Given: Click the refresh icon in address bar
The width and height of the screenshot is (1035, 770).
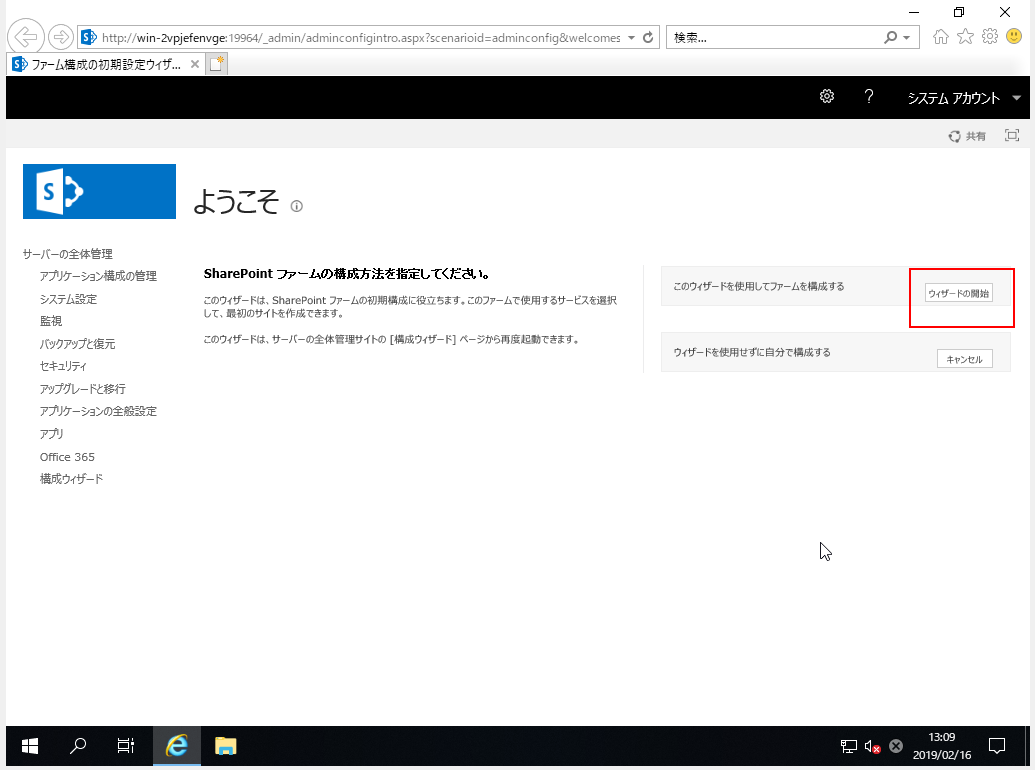Looking at the screenshot, I should click(x=648, y=38).
